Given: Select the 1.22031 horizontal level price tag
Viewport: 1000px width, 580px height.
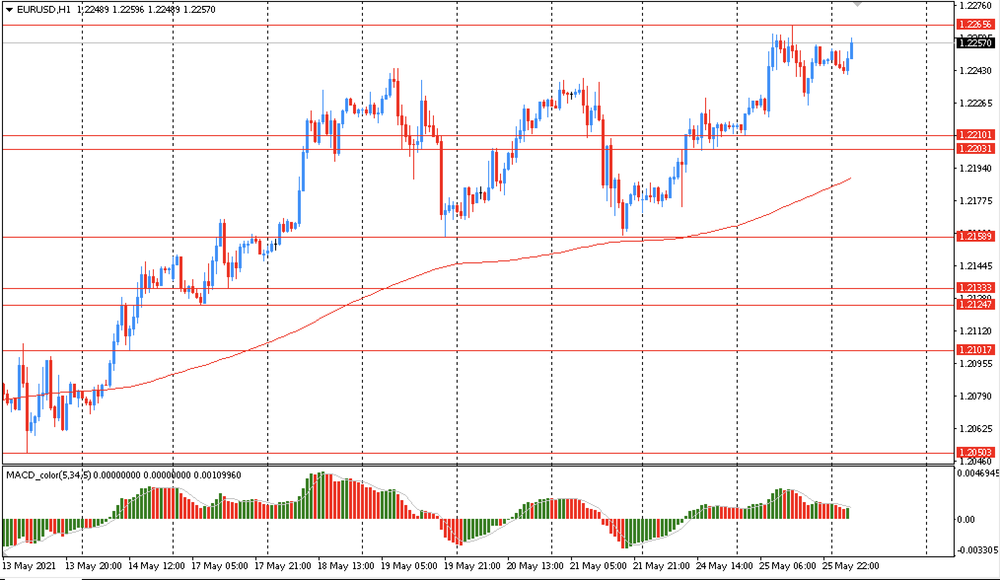Looking at the screenshot, I should (976, 149).
